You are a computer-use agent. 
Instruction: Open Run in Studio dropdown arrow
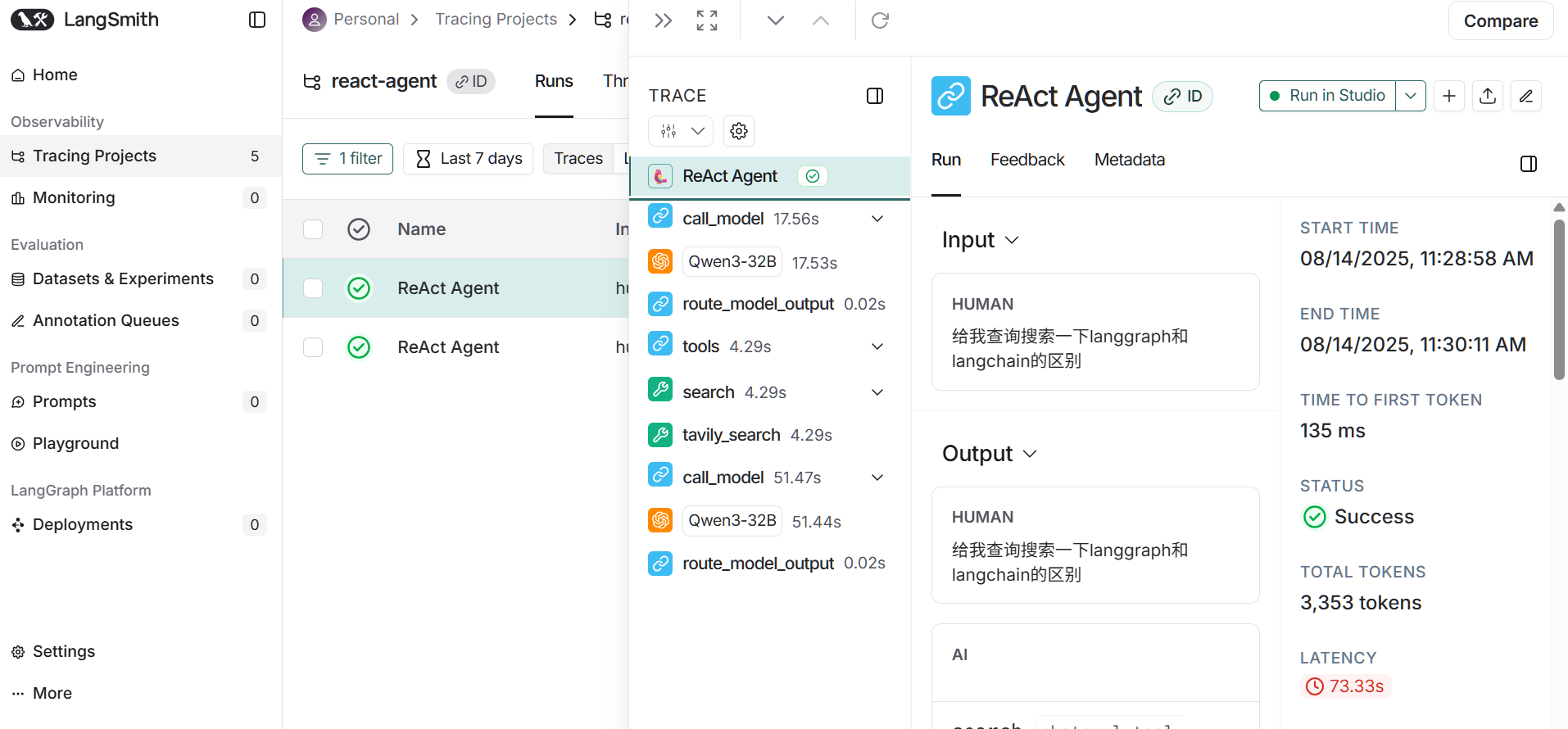pyautogui.click(x=1411, y=96)
